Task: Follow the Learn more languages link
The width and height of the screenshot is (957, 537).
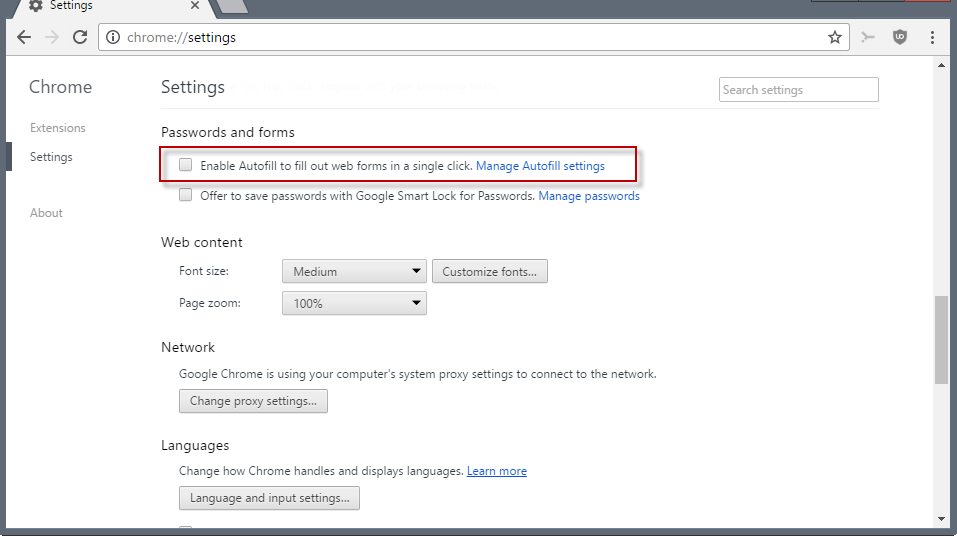Action: [497, 471]
